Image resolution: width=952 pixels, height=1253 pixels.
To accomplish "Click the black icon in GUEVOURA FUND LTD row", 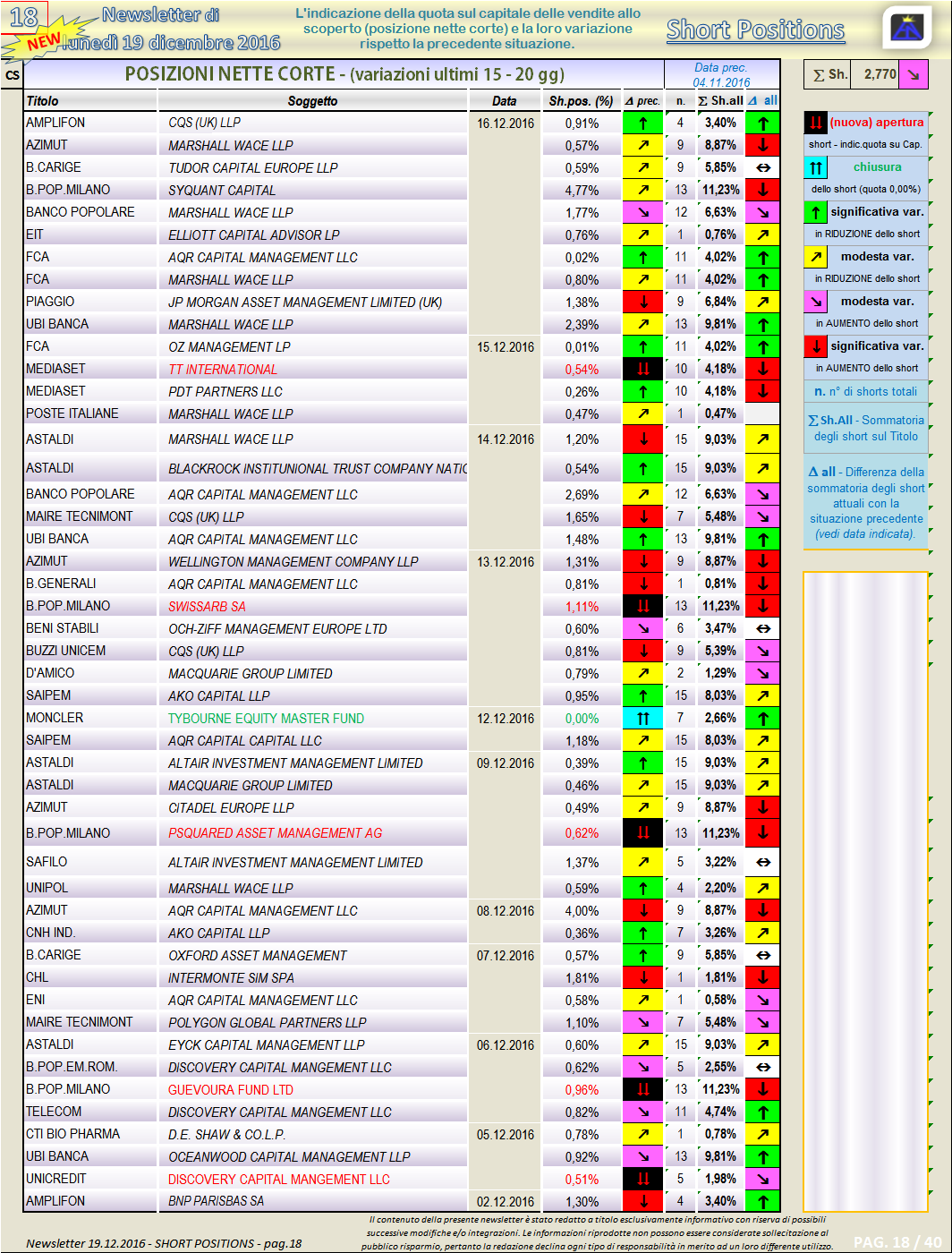I will pos(642,1089).
